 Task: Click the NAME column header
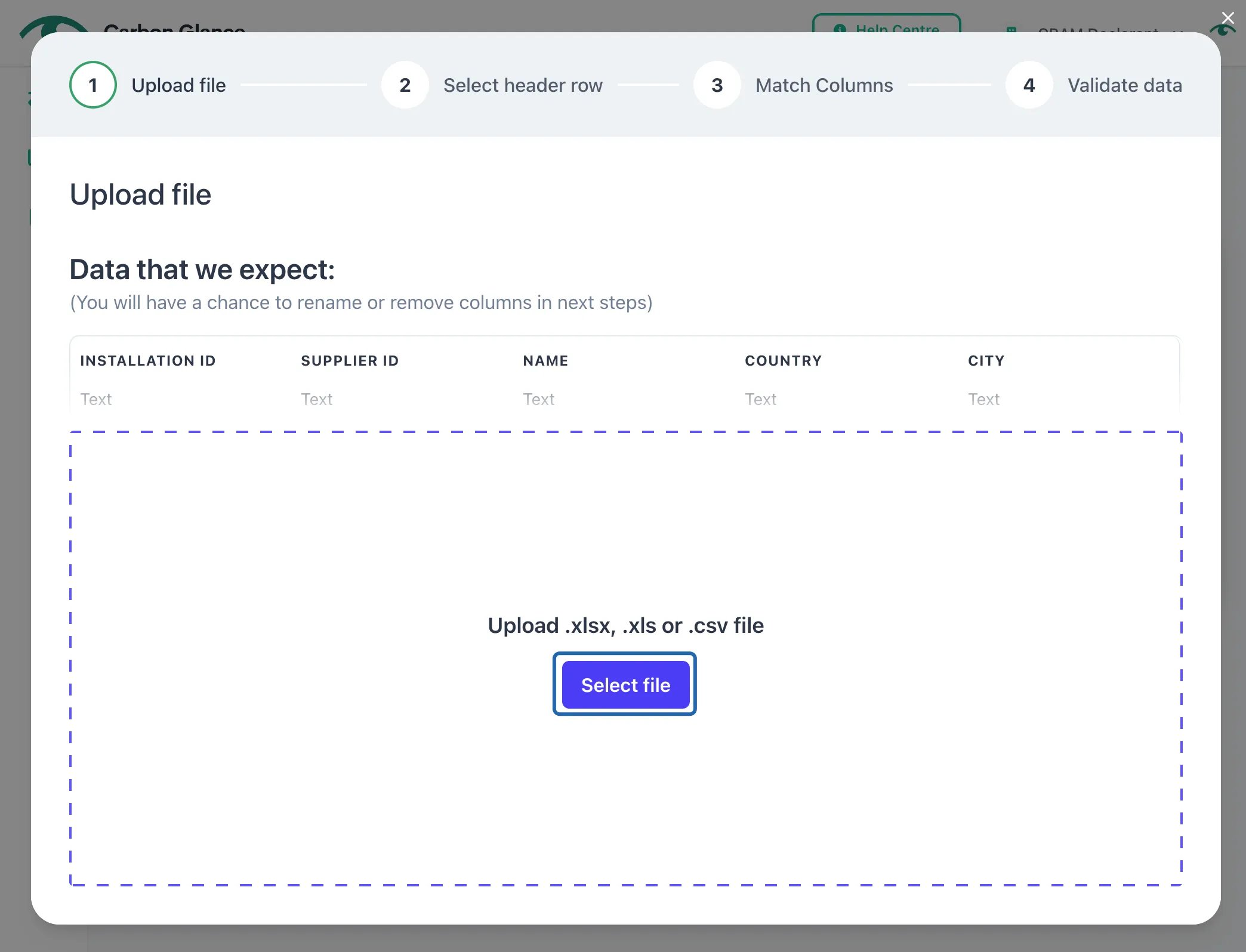(x=545, y=361)
